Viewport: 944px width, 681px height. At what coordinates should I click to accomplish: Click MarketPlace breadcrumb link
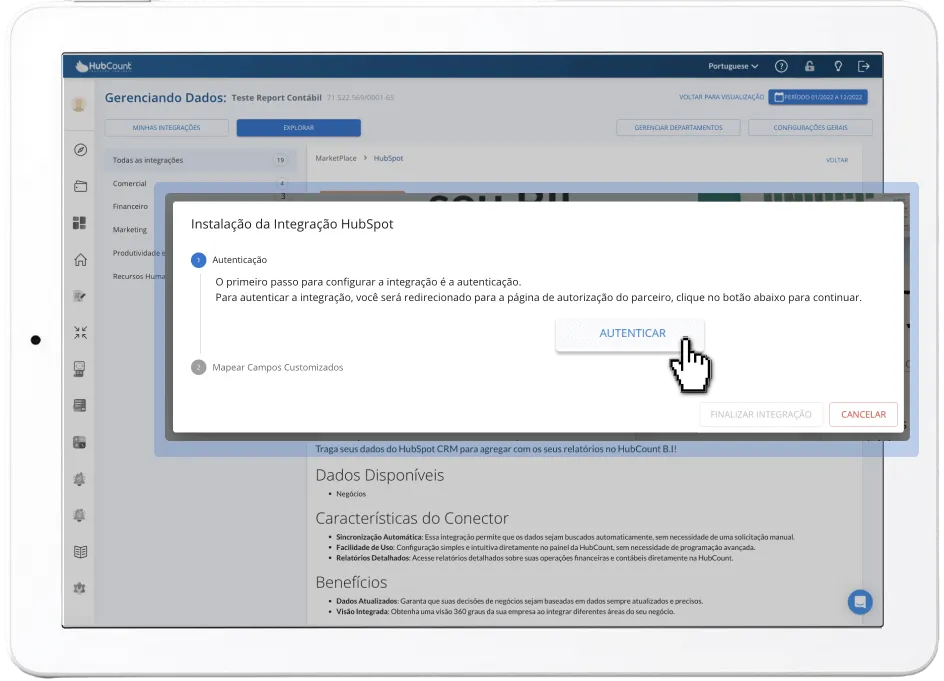click(x=336, y=158)
